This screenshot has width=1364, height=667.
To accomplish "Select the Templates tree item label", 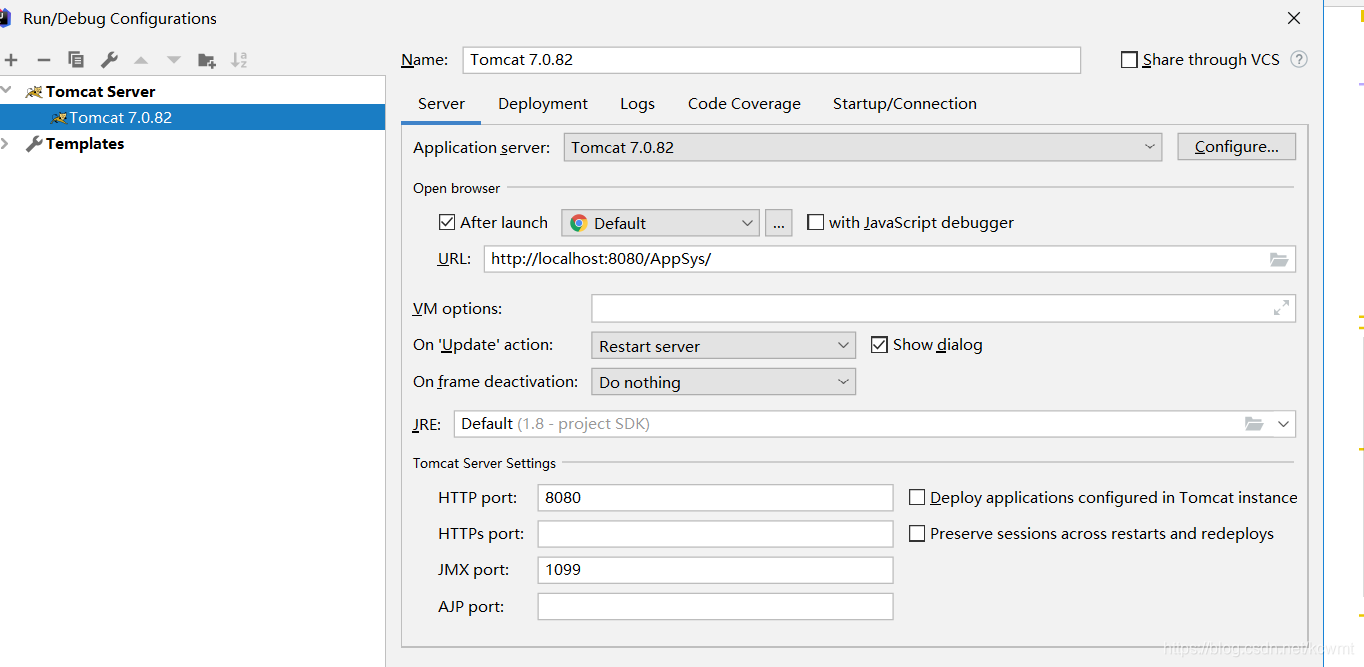I will click(85, 144).
